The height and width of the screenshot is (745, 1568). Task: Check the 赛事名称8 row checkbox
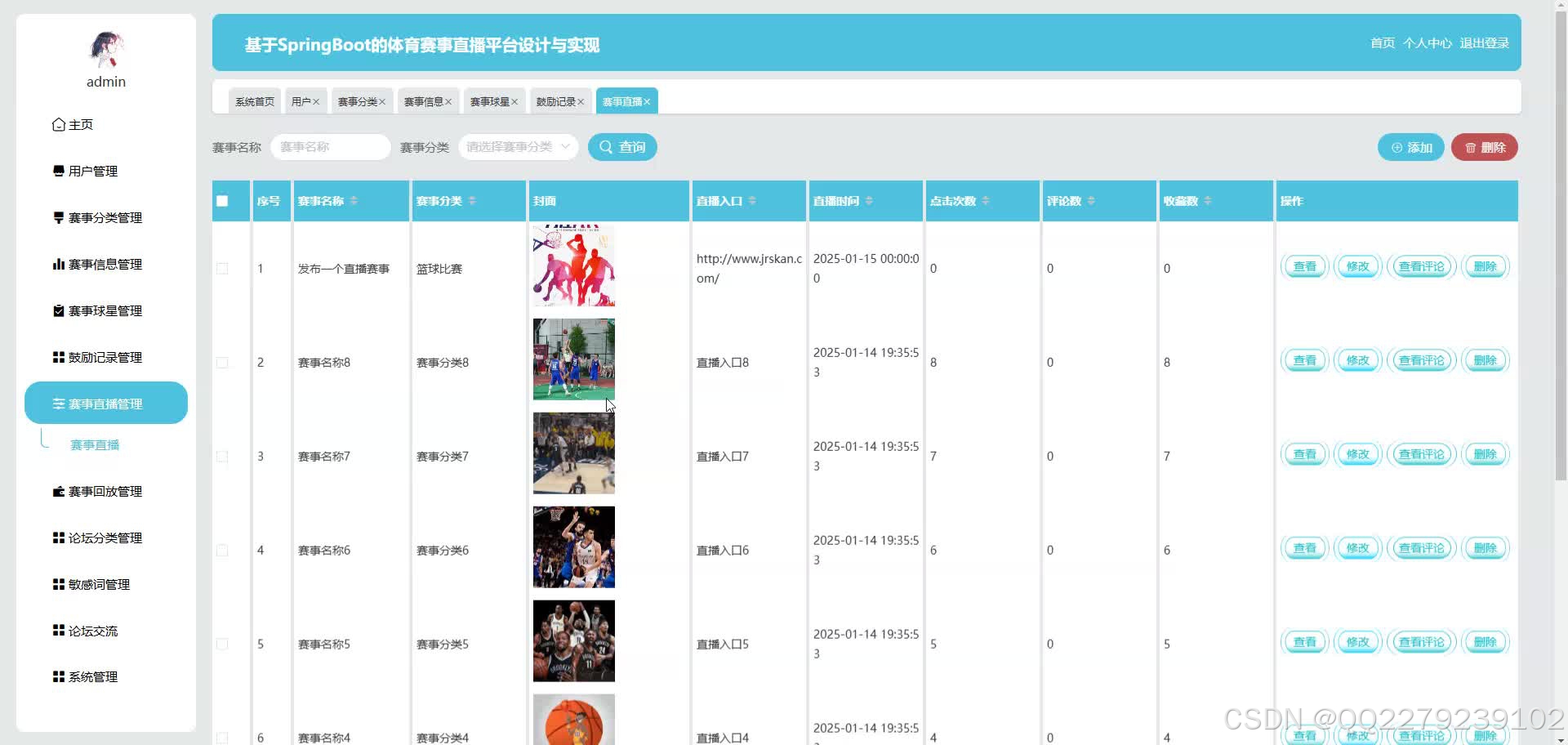pyautogui.click(x=222, y=363)
